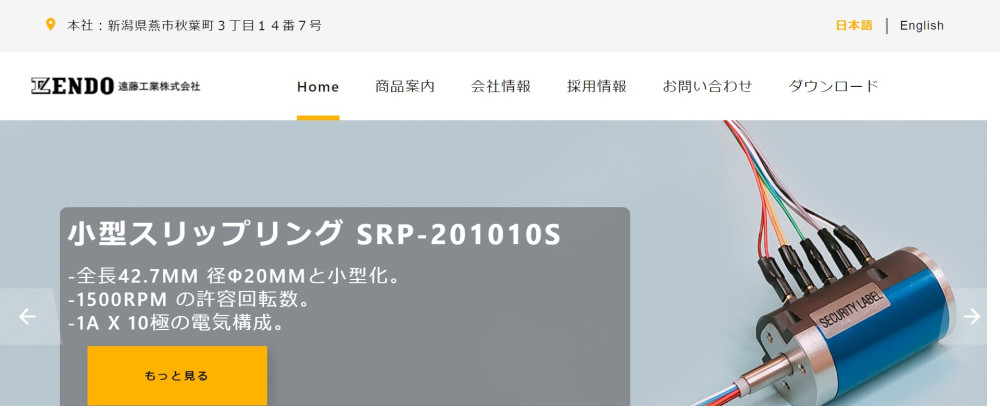Image resolution: width=1000 pixels, height=406 pixels.
Task: Open the お問い合わせ page
Action: (x=707, y=87)
